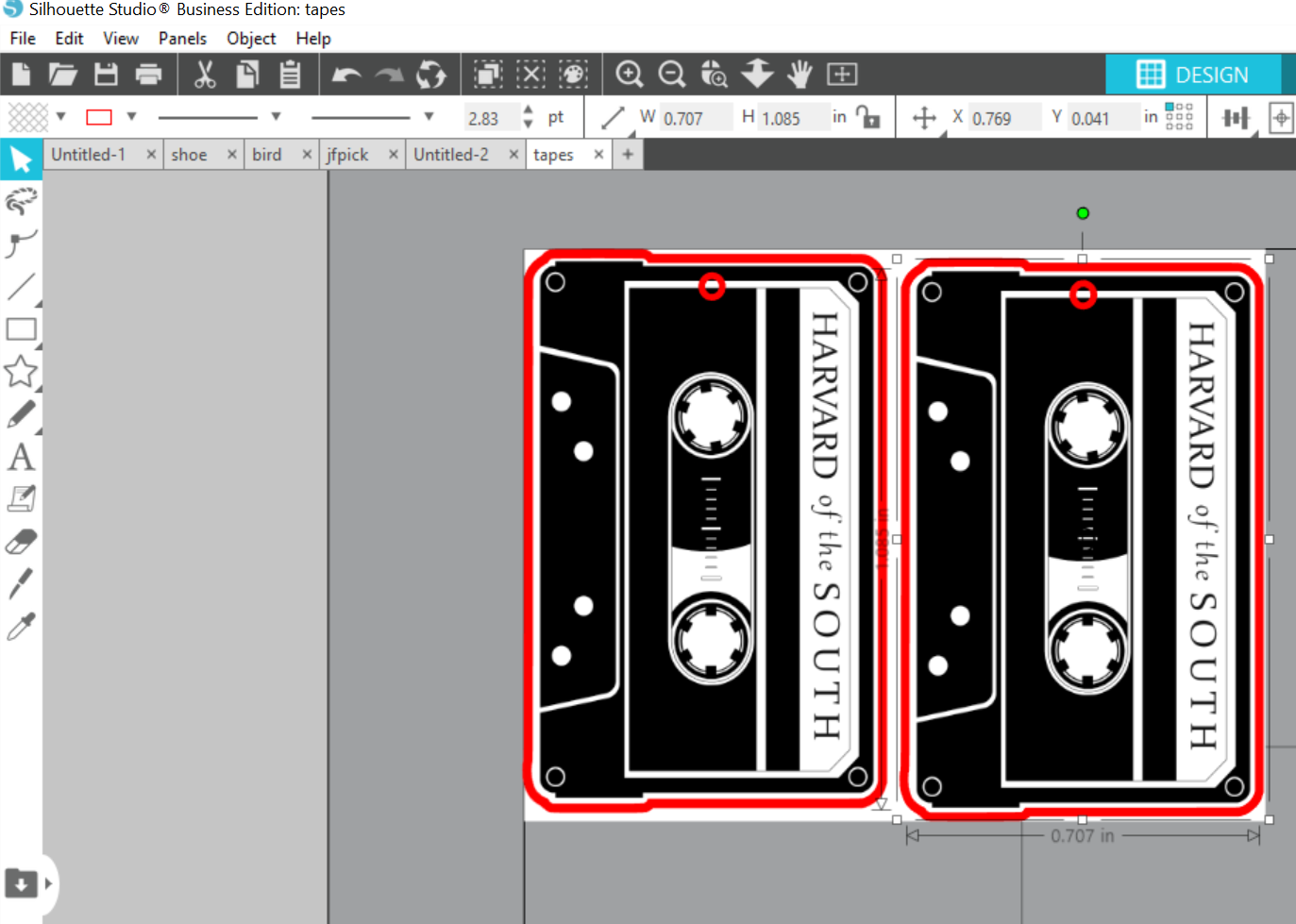
Task: Choose the Select arrow tool
Action: tap(21, 160)
